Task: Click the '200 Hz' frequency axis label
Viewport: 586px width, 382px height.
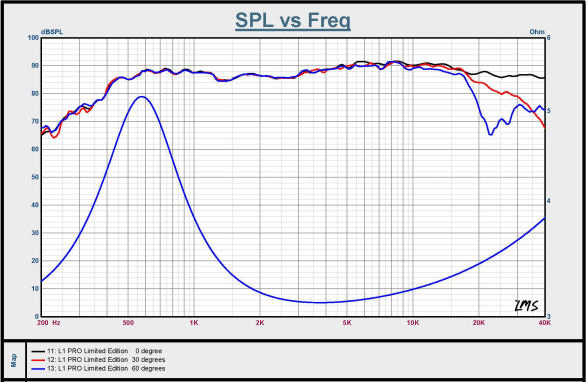Action: pos(49,323)
